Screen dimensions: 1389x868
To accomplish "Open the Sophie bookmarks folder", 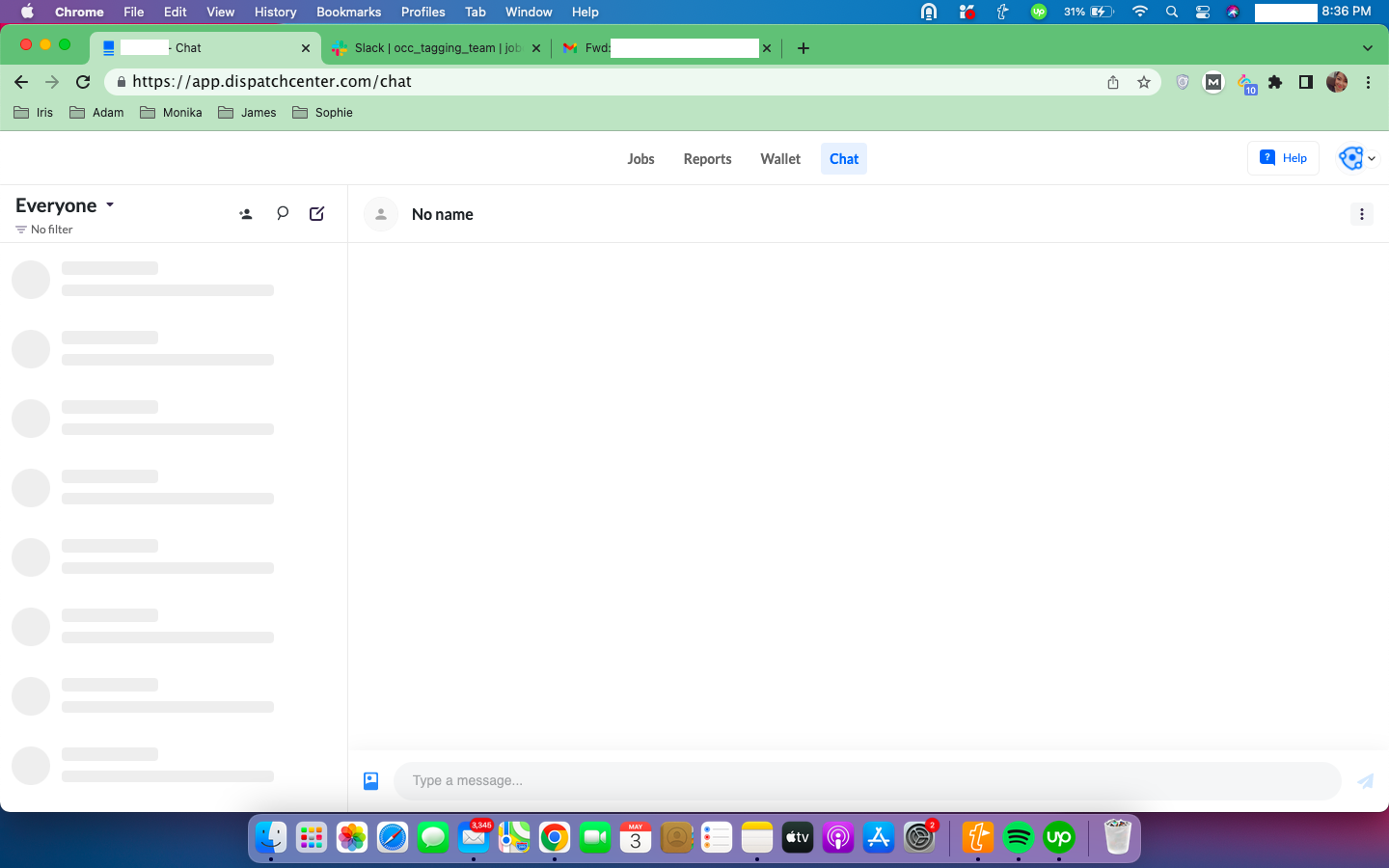I will click(x=322, y=113).
